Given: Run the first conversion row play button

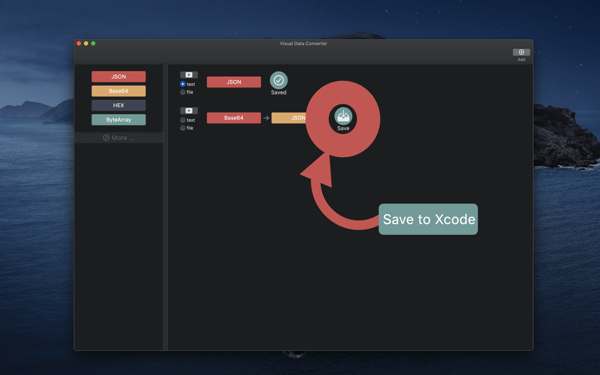Looking at the screenshot, I should (189, 75).
